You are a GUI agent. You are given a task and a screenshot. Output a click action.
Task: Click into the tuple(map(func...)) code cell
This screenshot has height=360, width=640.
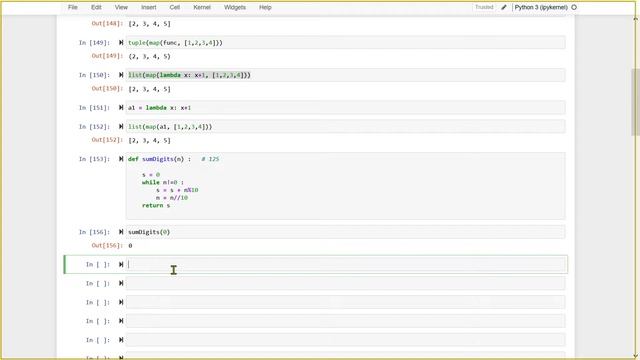tap(345, 42)
